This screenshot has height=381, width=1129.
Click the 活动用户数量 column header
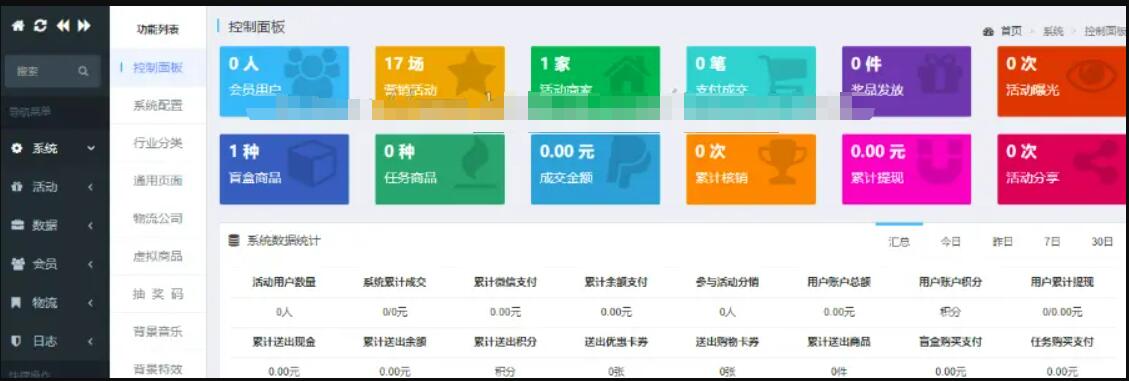[x=284, y=282]
